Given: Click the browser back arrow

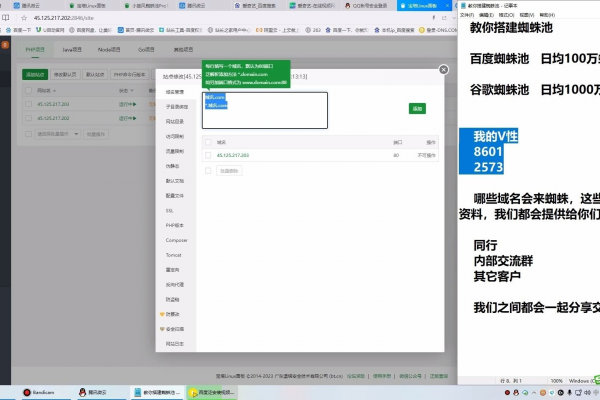Looking at the screenshot, I should [x=6, y=19].
